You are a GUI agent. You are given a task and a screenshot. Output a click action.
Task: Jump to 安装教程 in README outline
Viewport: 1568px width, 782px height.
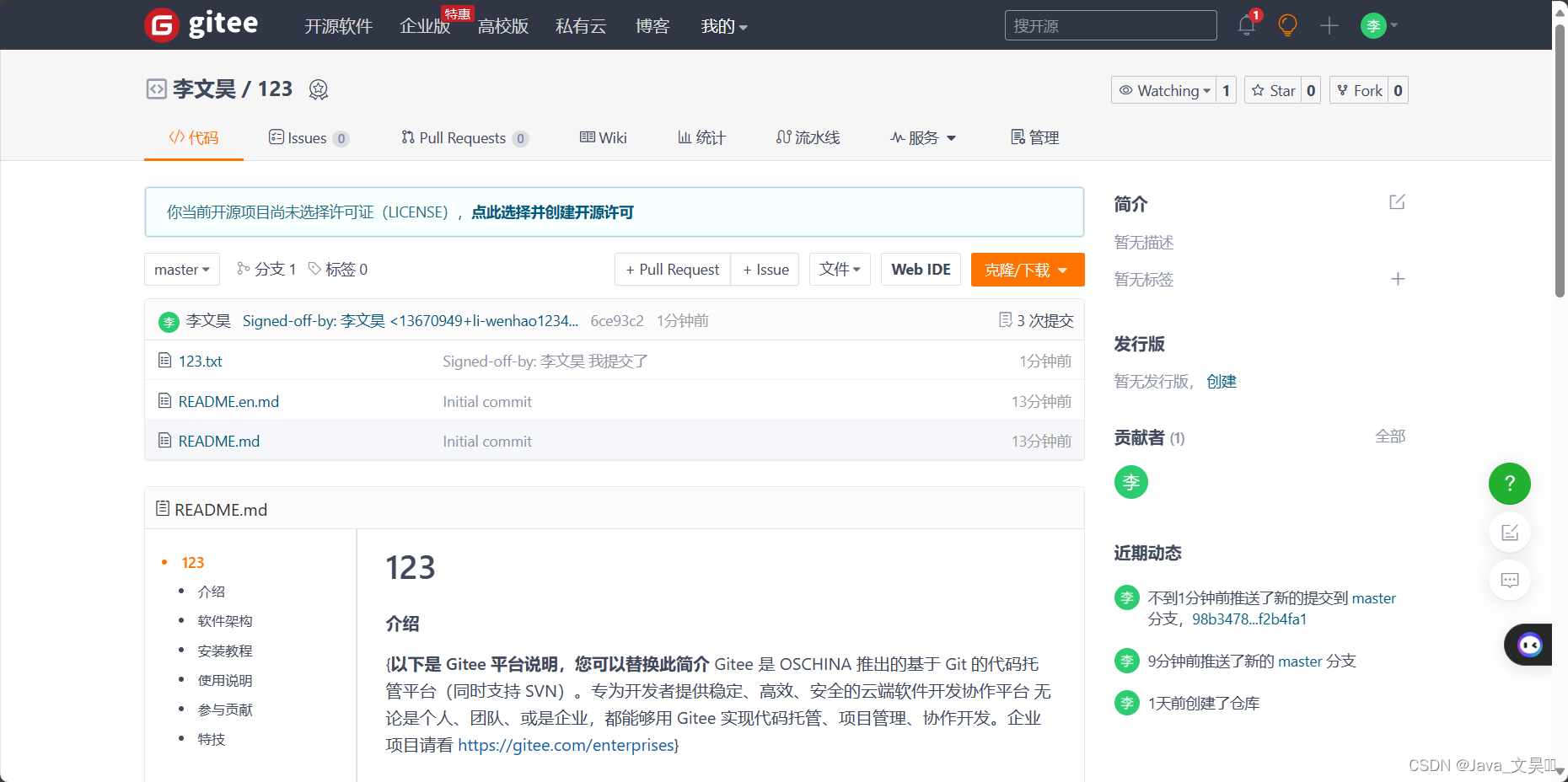tap(225, 651)
